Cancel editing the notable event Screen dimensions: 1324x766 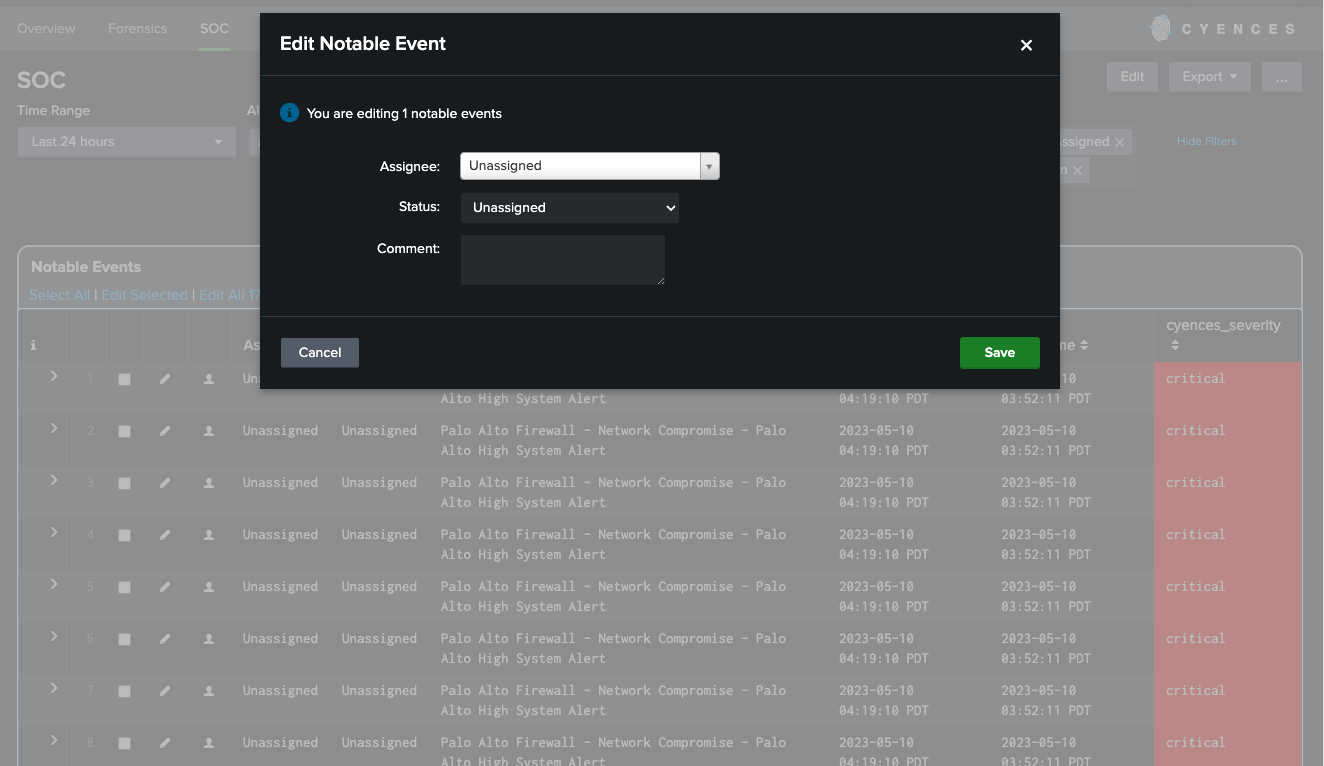coord(320,352)
